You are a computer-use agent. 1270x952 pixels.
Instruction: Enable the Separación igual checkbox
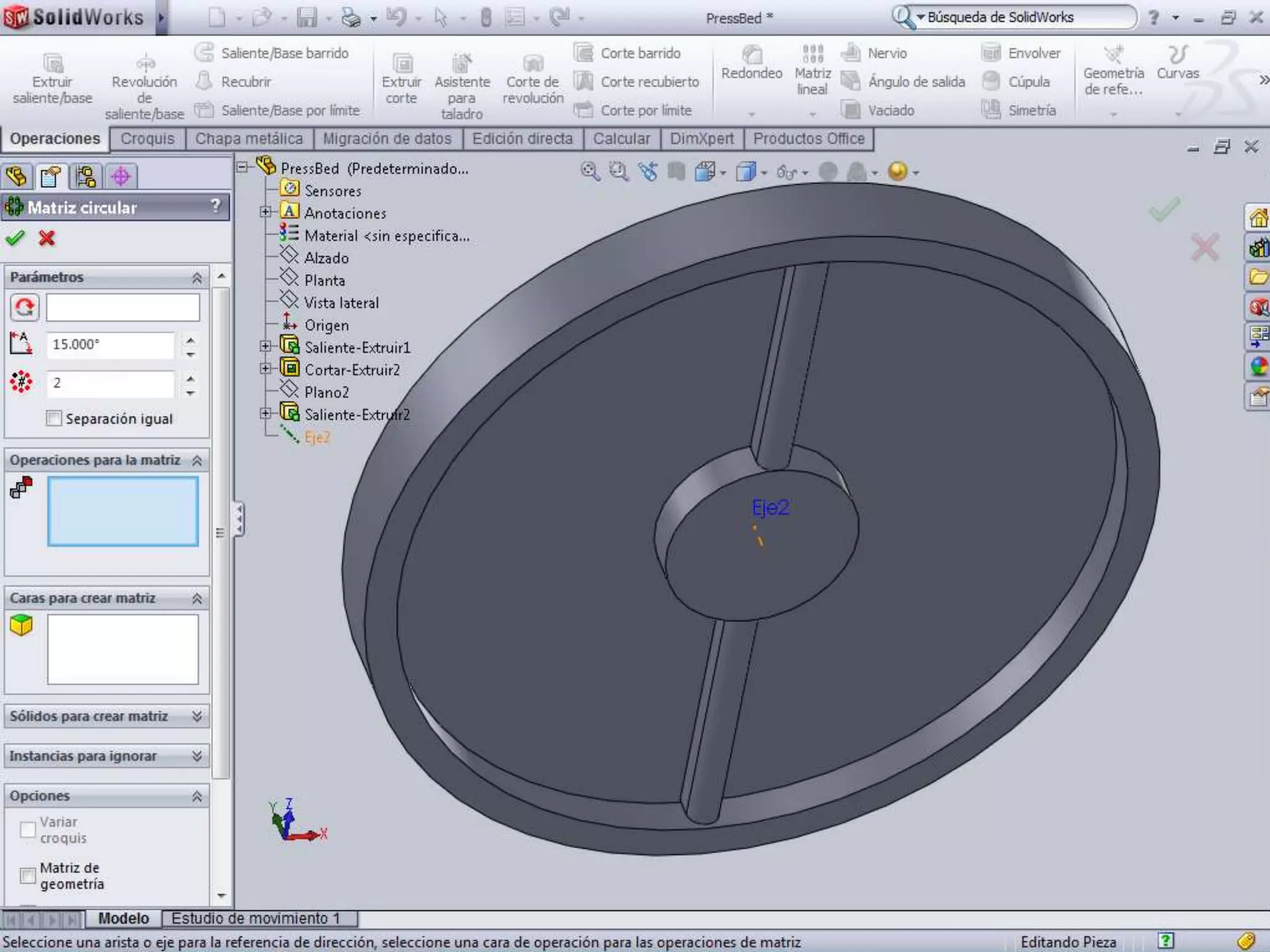(54, 418)
